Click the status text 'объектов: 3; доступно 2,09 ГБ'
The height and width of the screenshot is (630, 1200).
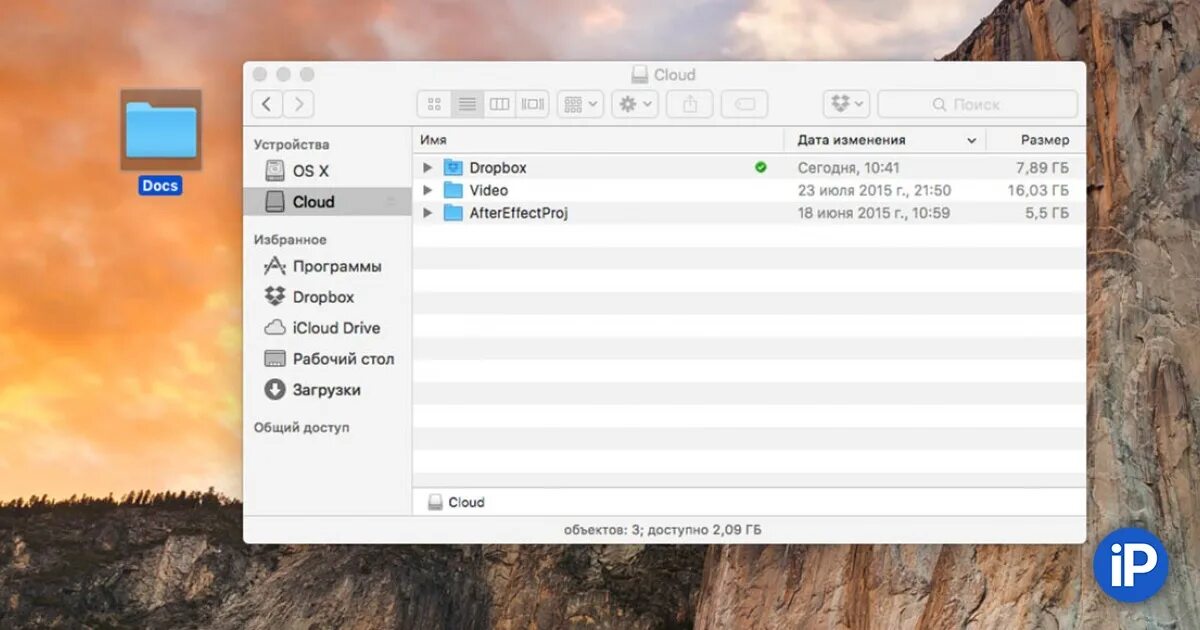tap(662, 530)
